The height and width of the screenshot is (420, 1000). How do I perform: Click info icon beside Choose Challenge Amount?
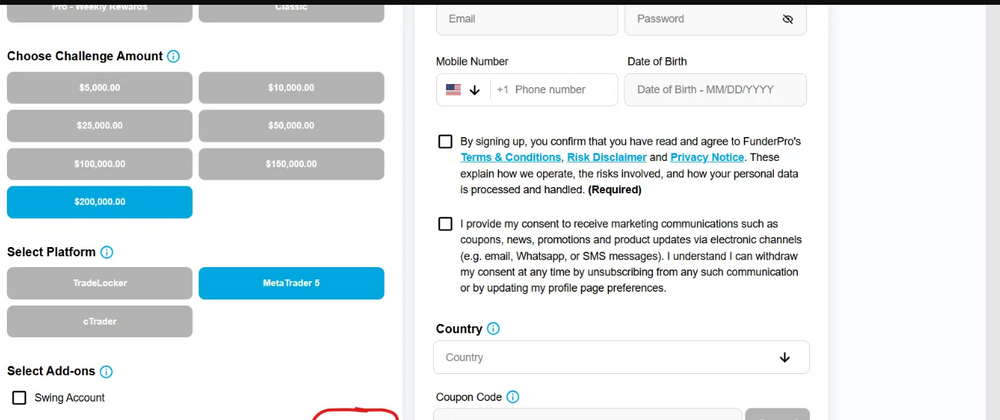coord(173,57)
